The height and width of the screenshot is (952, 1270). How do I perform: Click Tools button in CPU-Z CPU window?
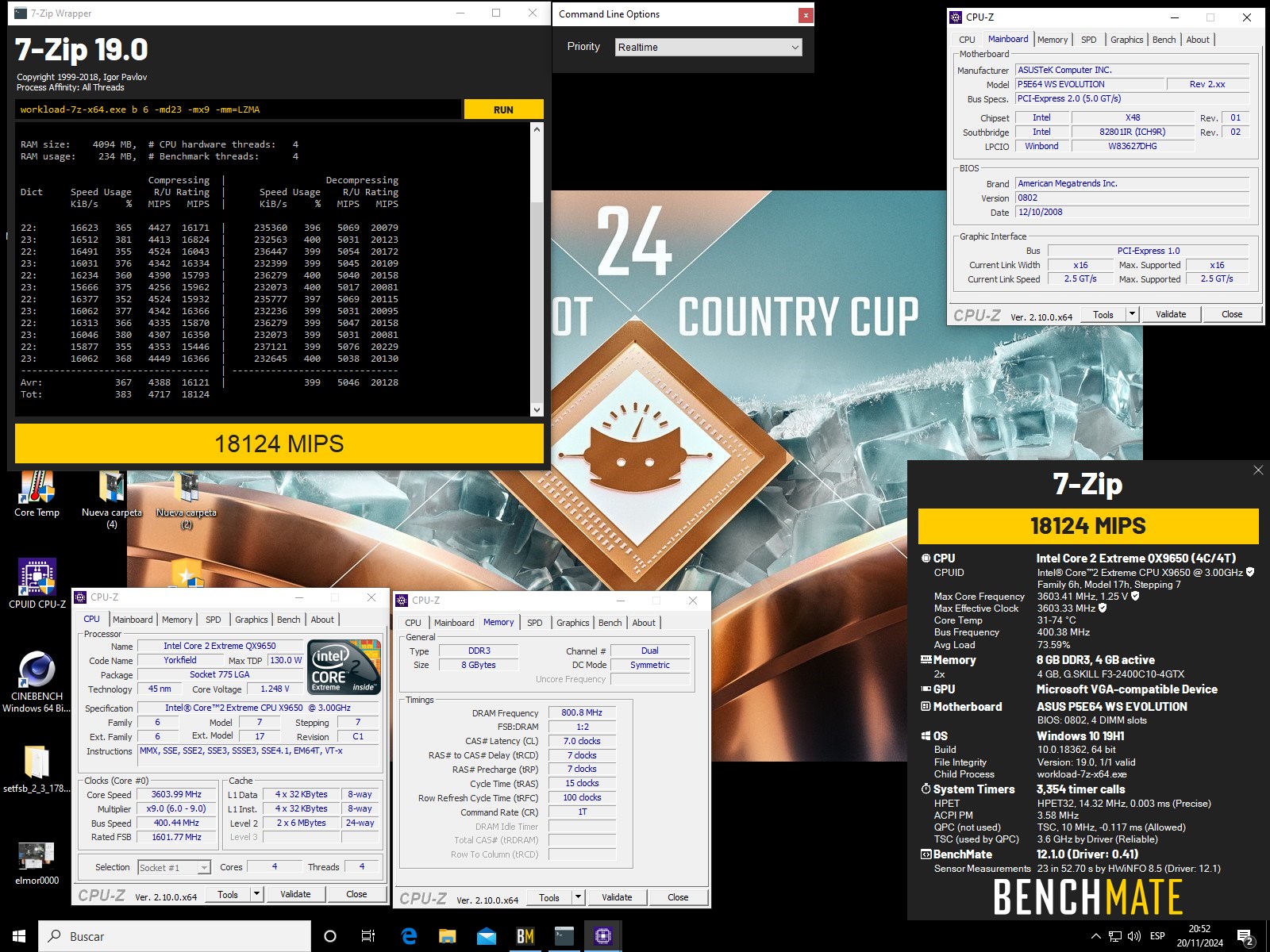pyautogui.click(x=228, y=894)
